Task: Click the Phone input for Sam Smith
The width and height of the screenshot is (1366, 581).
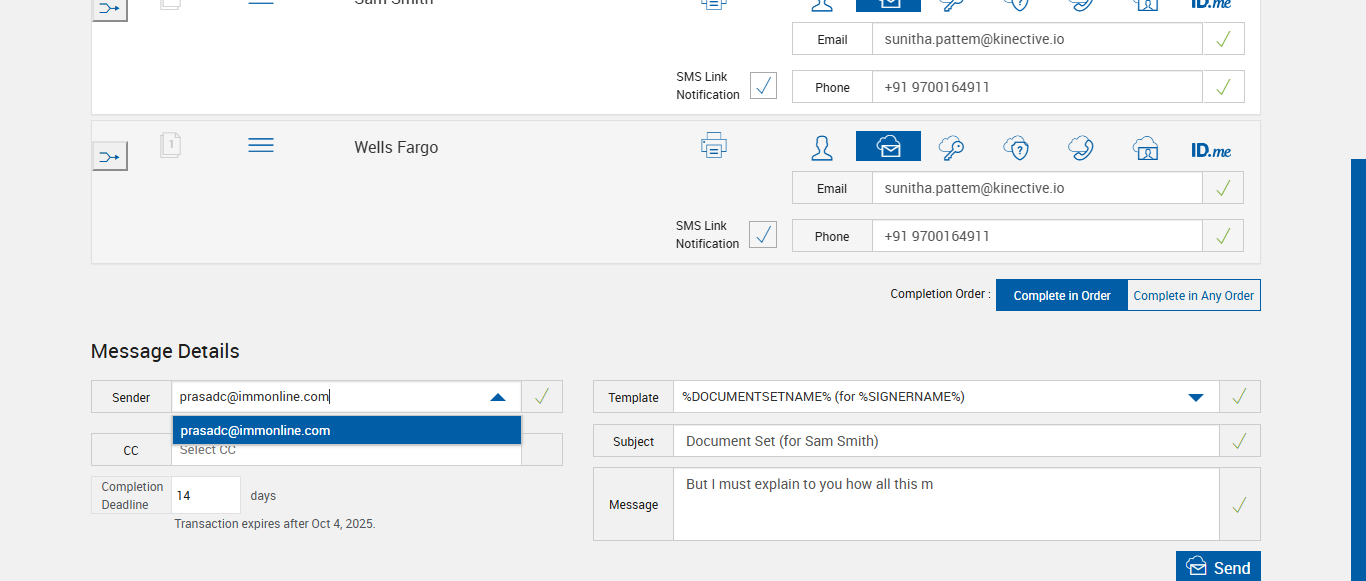Action: 1037,87
